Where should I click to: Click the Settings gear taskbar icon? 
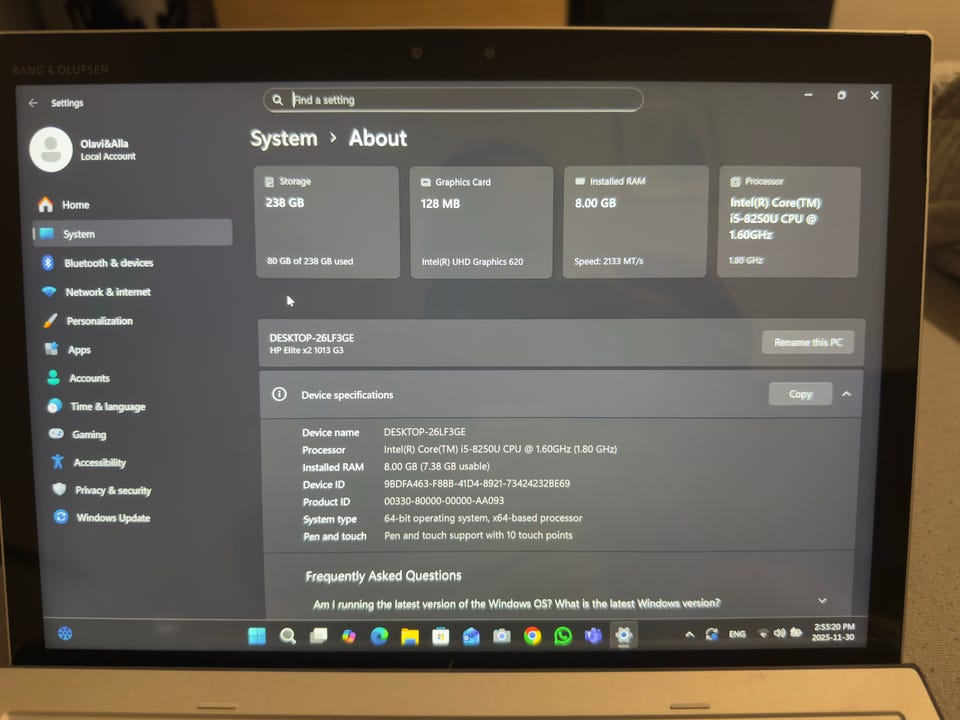623,636
